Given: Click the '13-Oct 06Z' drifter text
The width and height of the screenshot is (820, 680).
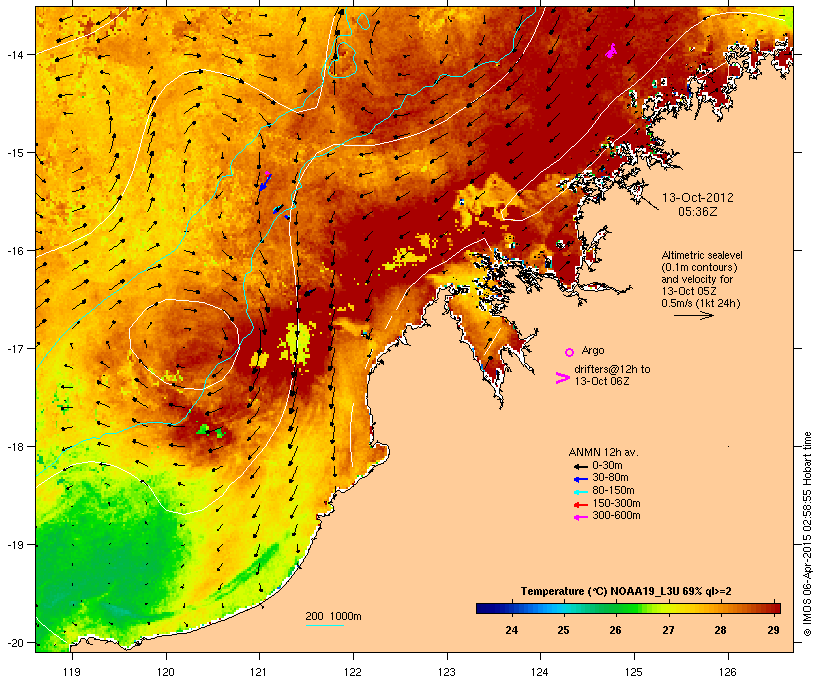Looking at the screenshot, I should click(601, 381).
